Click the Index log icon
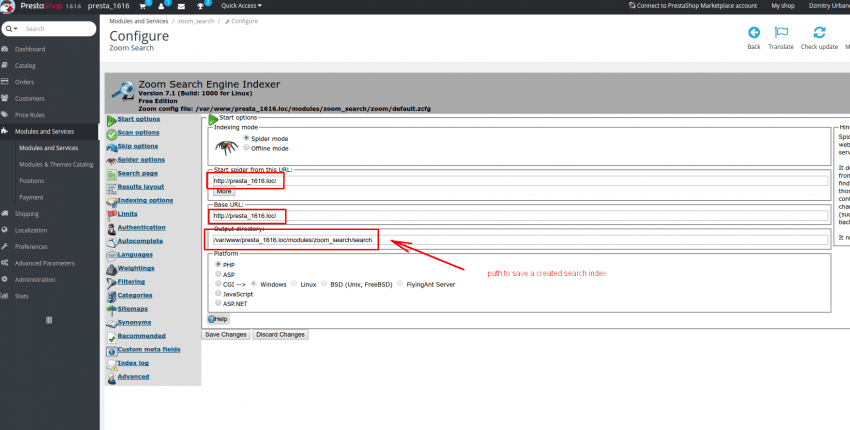Screen dimensions: 850x430 click(112, 364)
